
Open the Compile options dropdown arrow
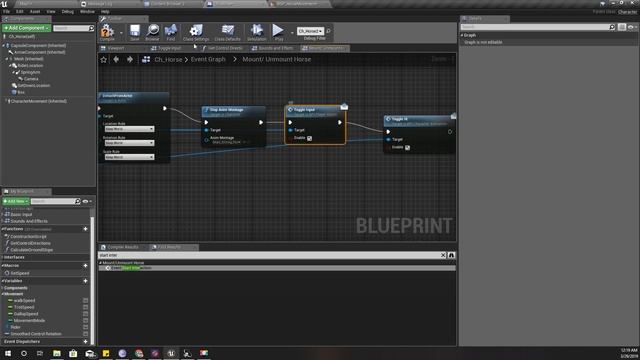point(121,33)
